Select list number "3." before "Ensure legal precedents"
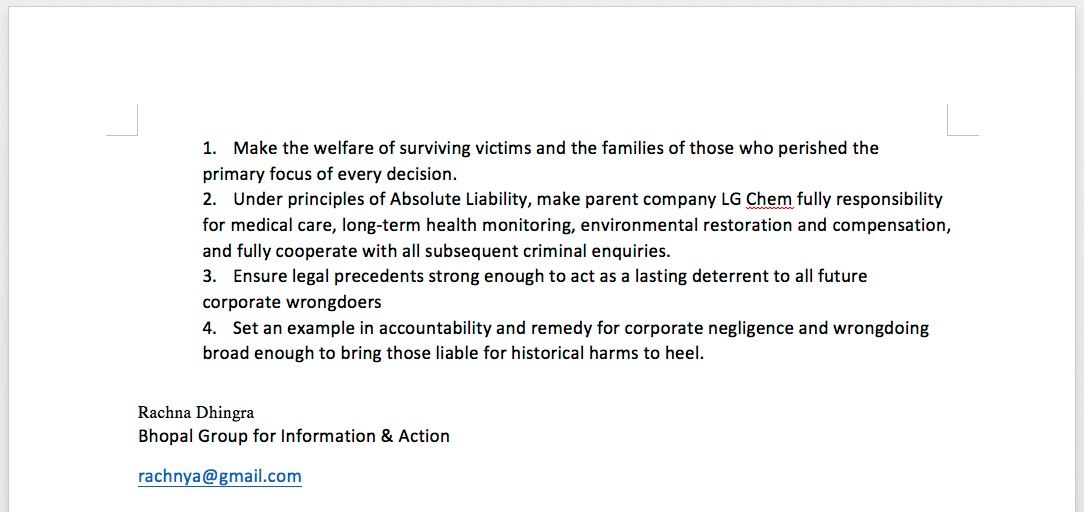Viewport: 1084px width, 512px height. [x=210, y=276]
